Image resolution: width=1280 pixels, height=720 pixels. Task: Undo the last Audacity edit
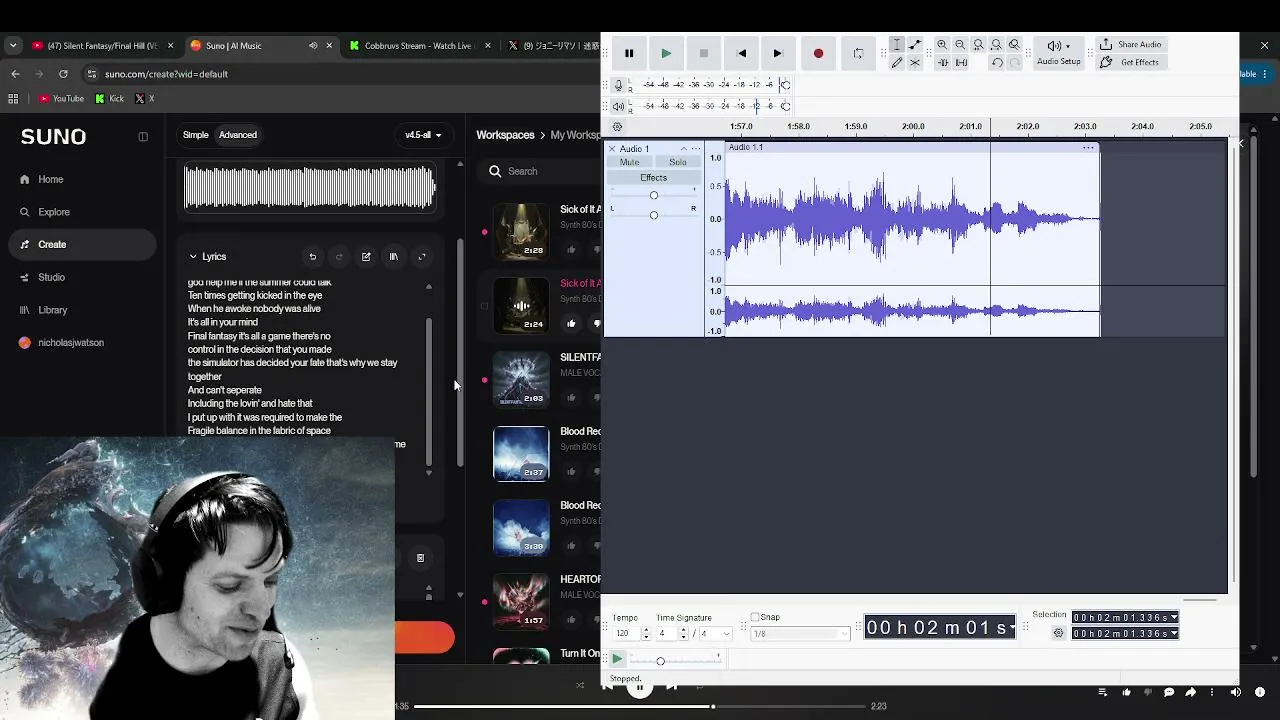(x=997, y=62)
